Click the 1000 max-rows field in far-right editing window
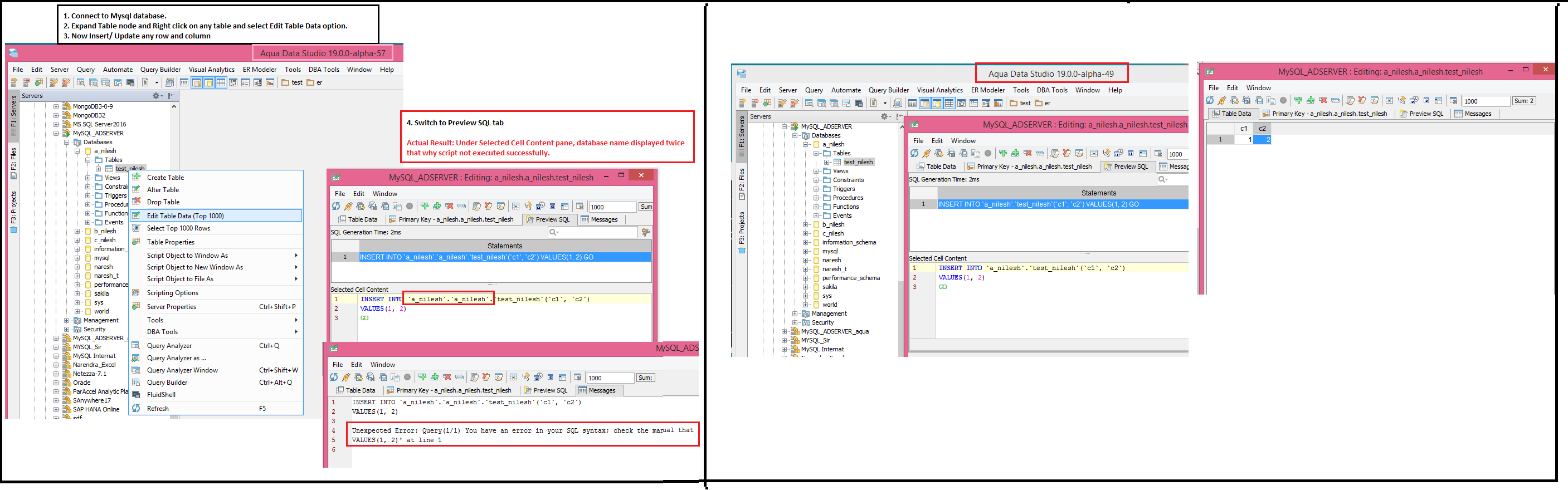This screenshot has height=490, width=1568. click(x=1487, y=101)
